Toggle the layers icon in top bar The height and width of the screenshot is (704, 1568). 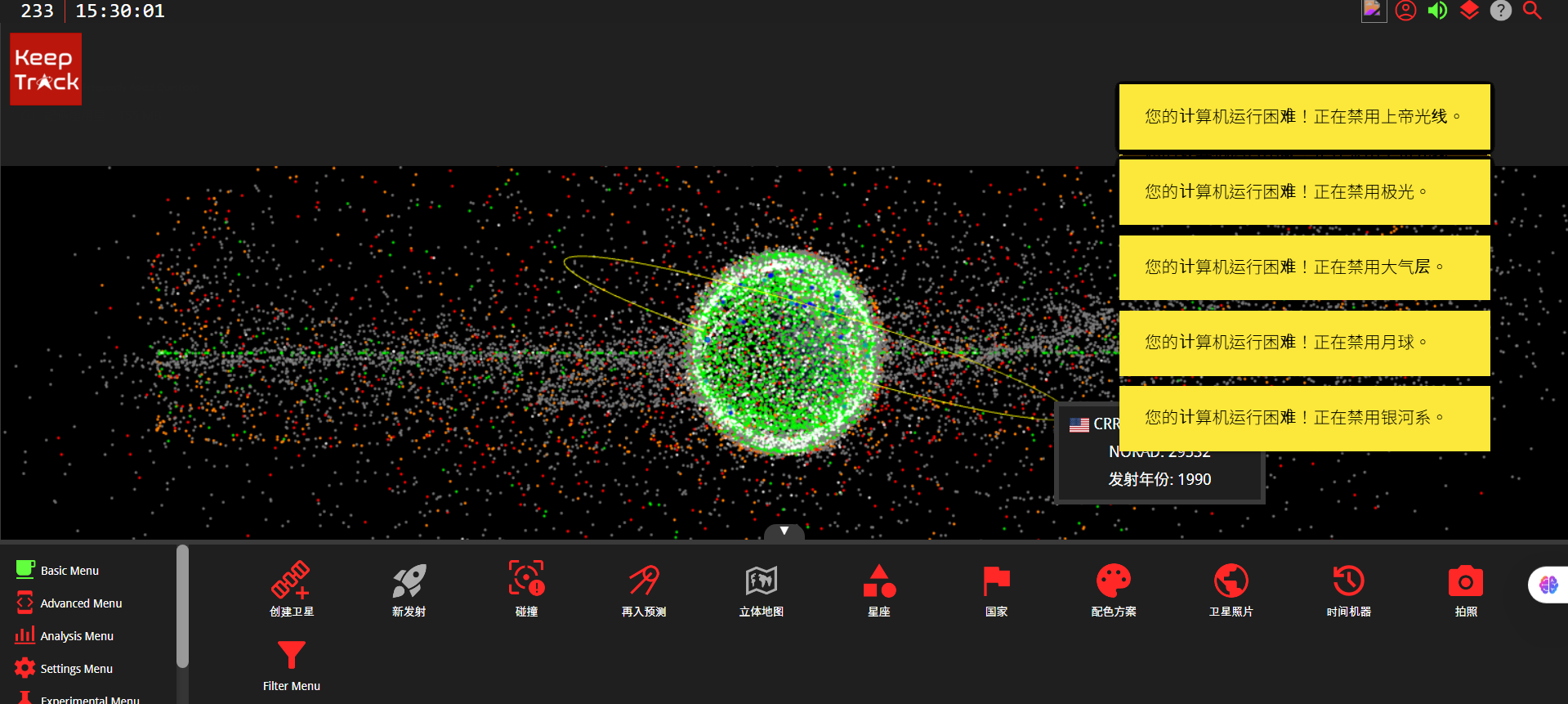(1469, 11)
